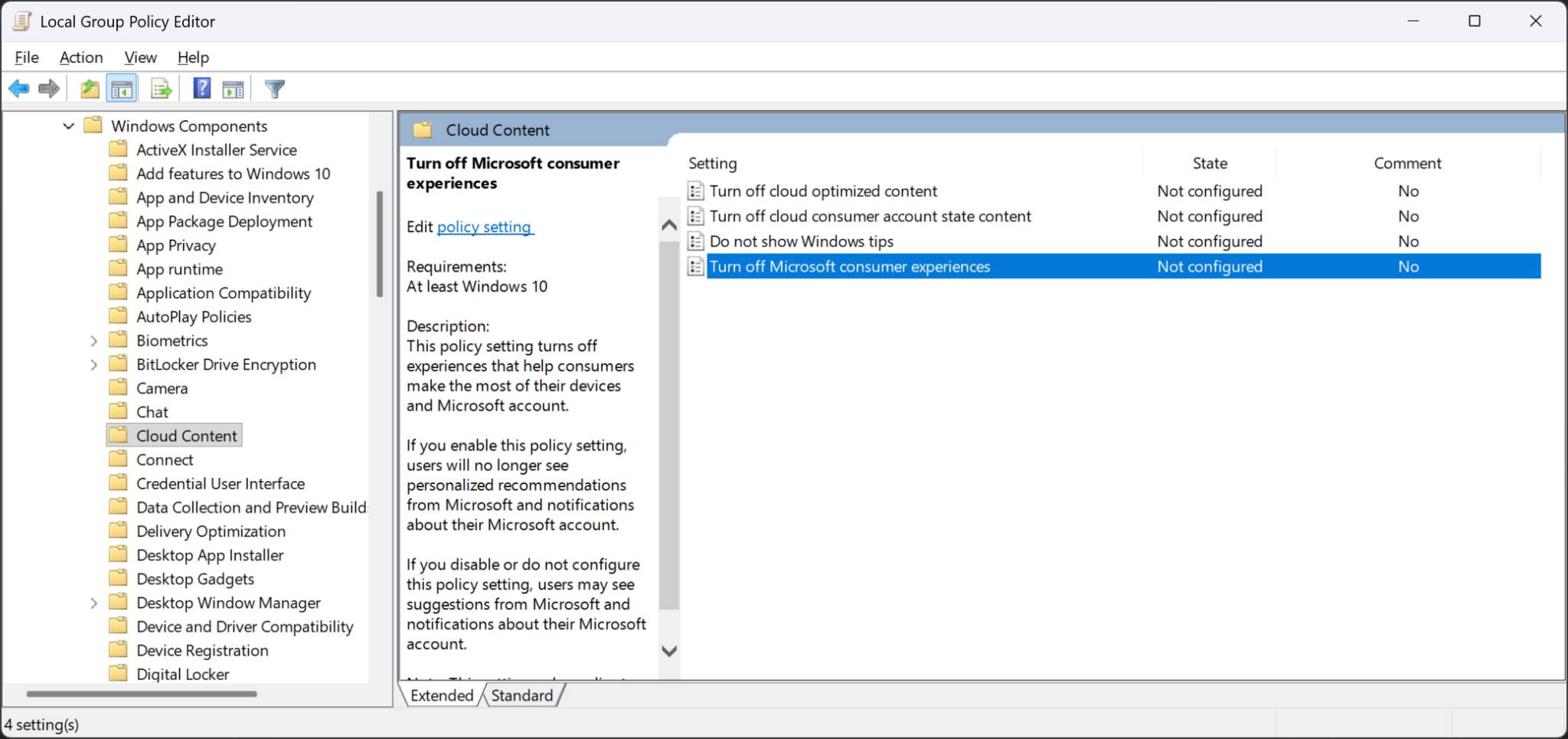Click the Back arrow toolbar icon
Viewport: 1568px width, 739px height.
click(x=19, y=90)
